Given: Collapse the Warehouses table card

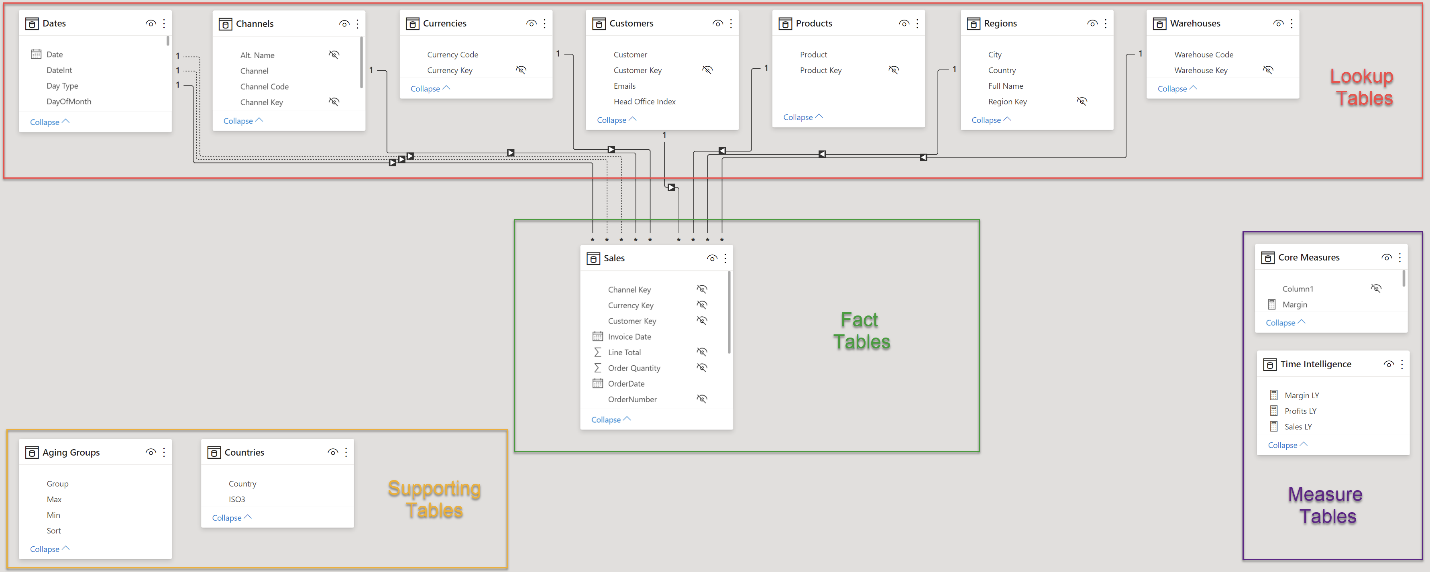Looking at the screenshot, I should click(1178, 89).
